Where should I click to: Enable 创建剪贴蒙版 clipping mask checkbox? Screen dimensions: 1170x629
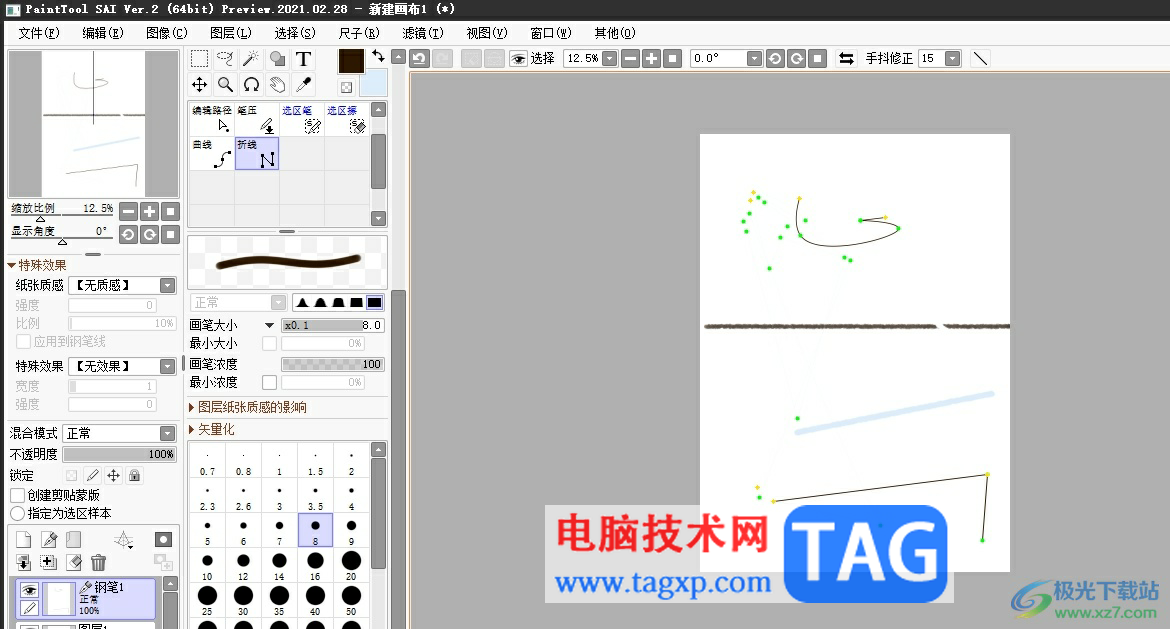pos(17,495)
